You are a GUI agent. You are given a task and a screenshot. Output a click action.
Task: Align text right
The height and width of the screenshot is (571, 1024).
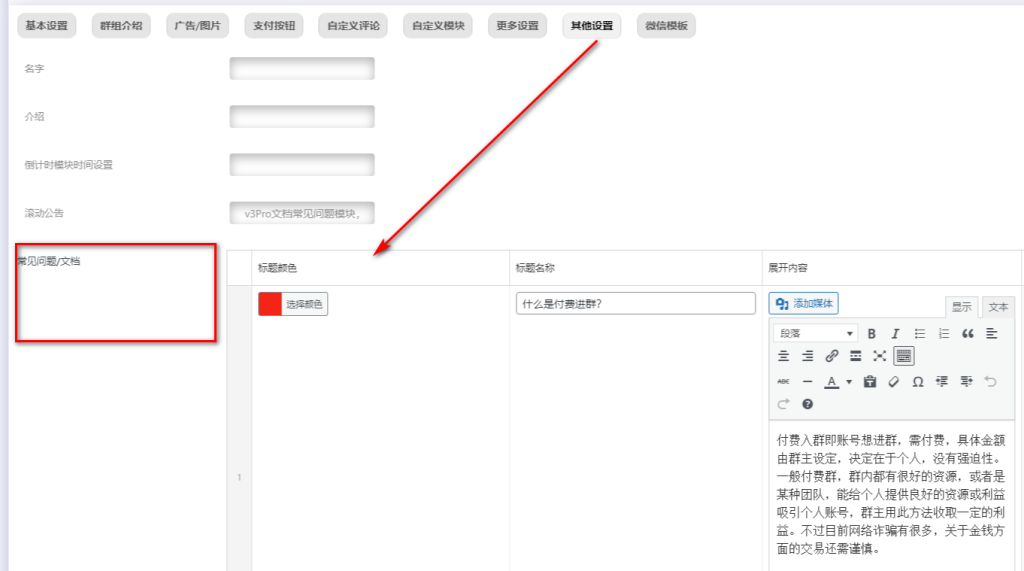(x=808, y=356)
